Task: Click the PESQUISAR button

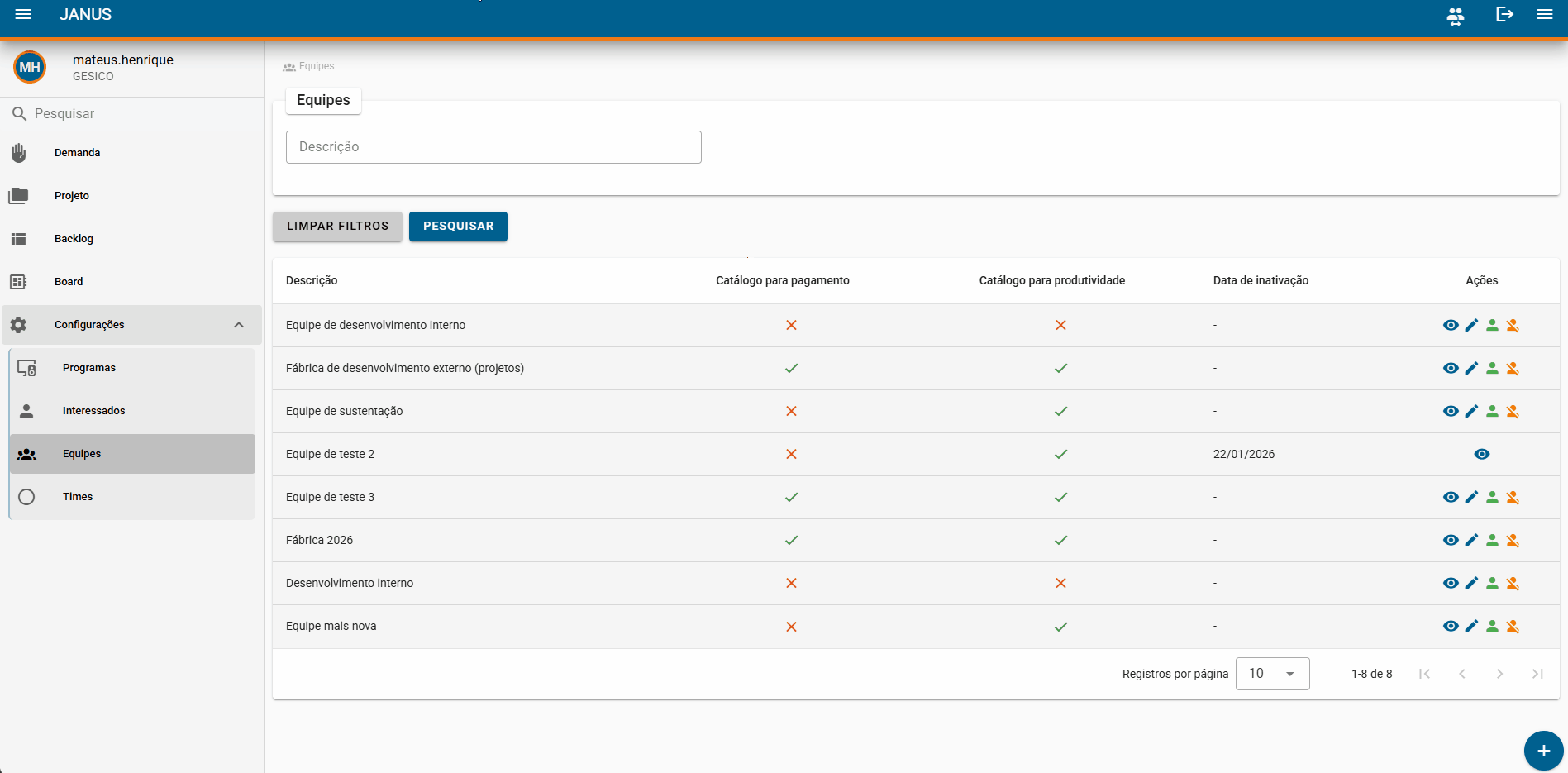Action: (x=458, y=227)
